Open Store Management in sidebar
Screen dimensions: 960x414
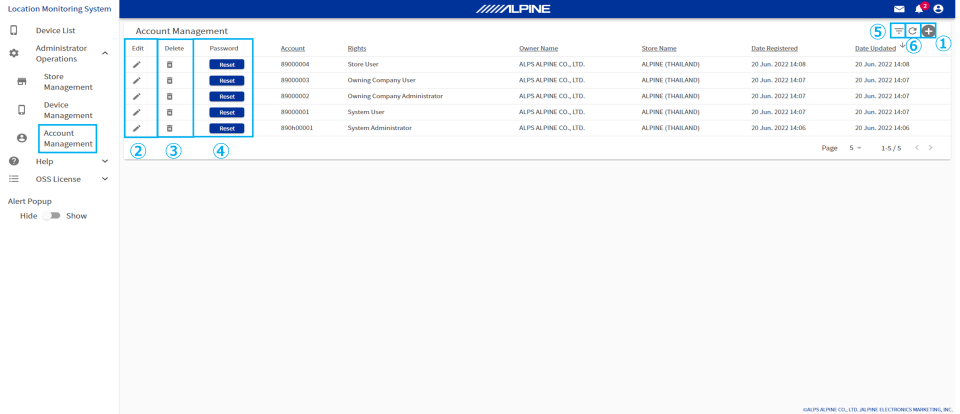[68, 81]
